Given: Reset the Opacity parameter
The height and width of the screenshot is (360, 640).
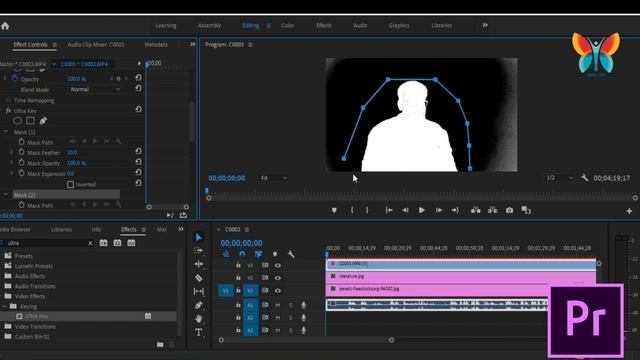Looking at the screenshot, I should click(x=138, y=78).
